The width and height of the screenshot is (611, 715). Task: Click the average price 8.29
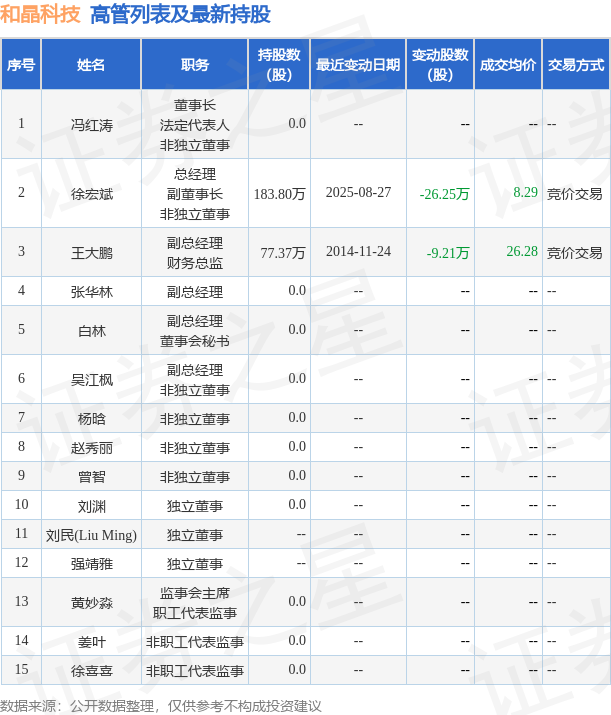tap(526, 192)
